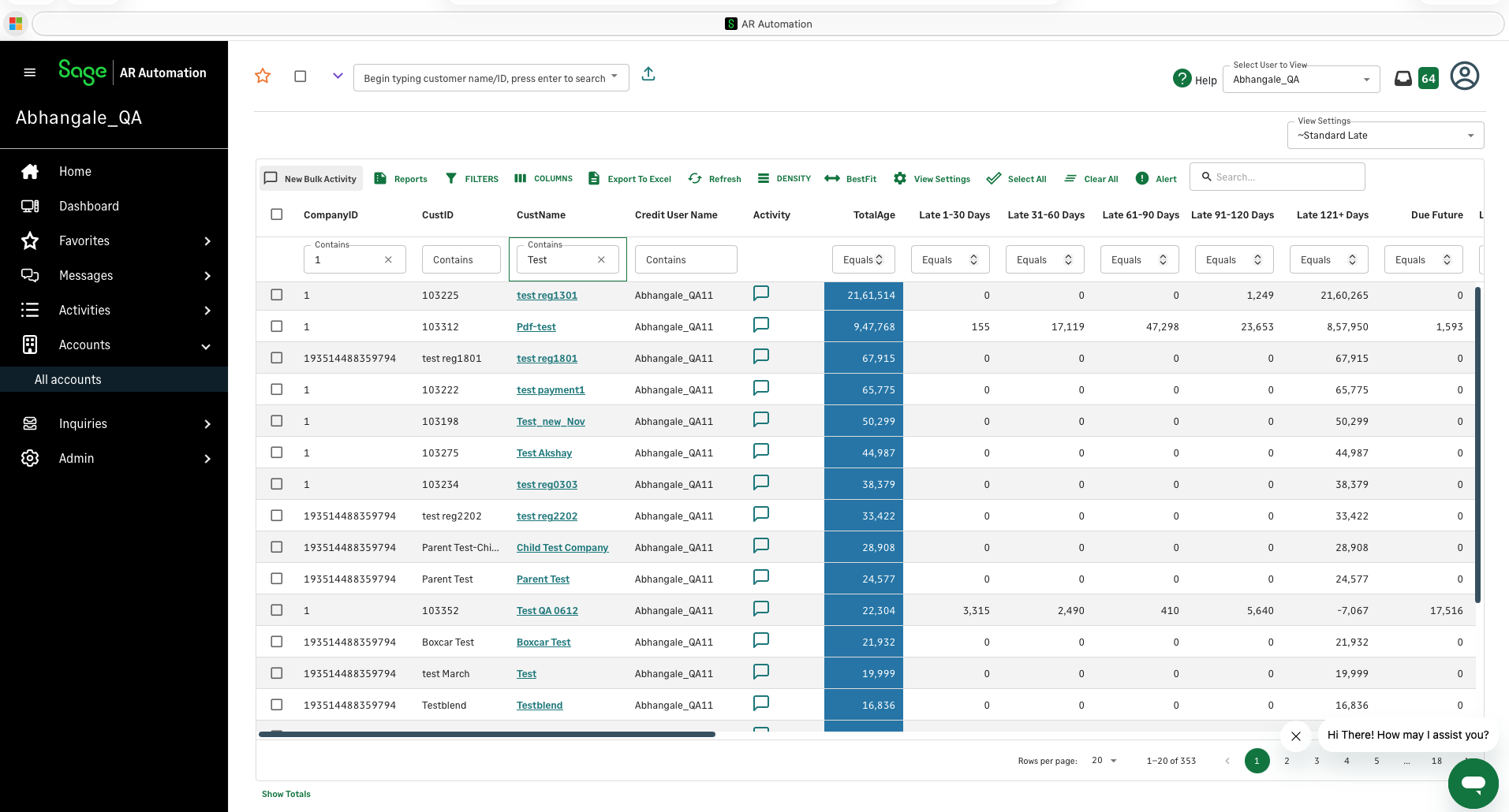Select the checkbox for Test Akshay row

pos(277,453)
